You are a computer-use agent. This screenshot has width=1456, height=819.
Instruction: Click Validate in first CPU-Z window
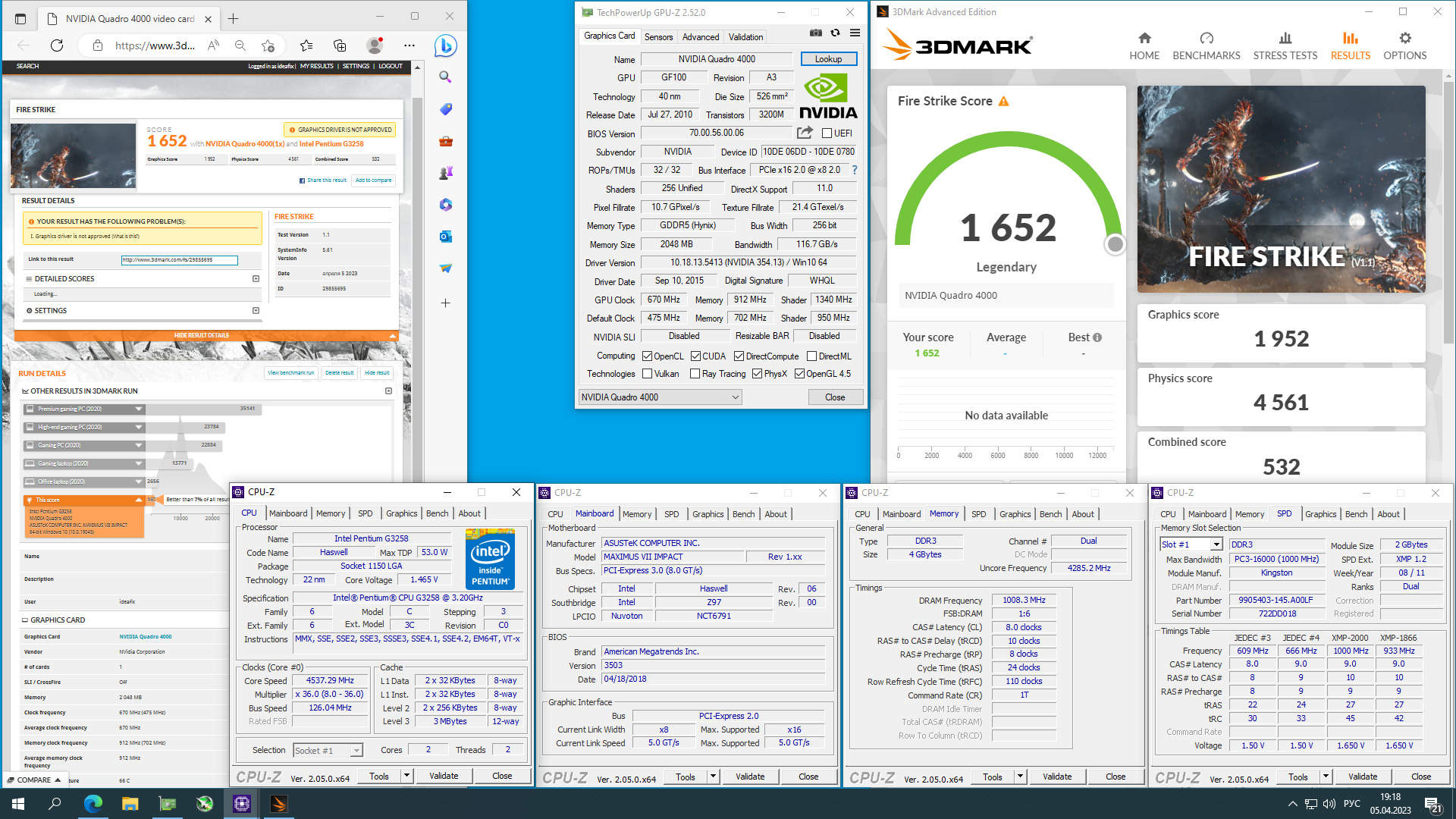tap(444, 776)
